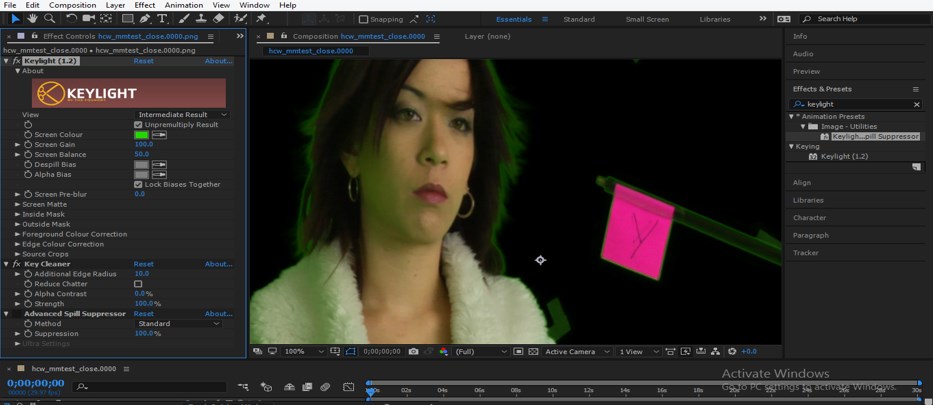Image resolution: width=933 pixels, height=405 pixels.
Task: Switch to the Small Screen workspace
Action: click(647, 19)
